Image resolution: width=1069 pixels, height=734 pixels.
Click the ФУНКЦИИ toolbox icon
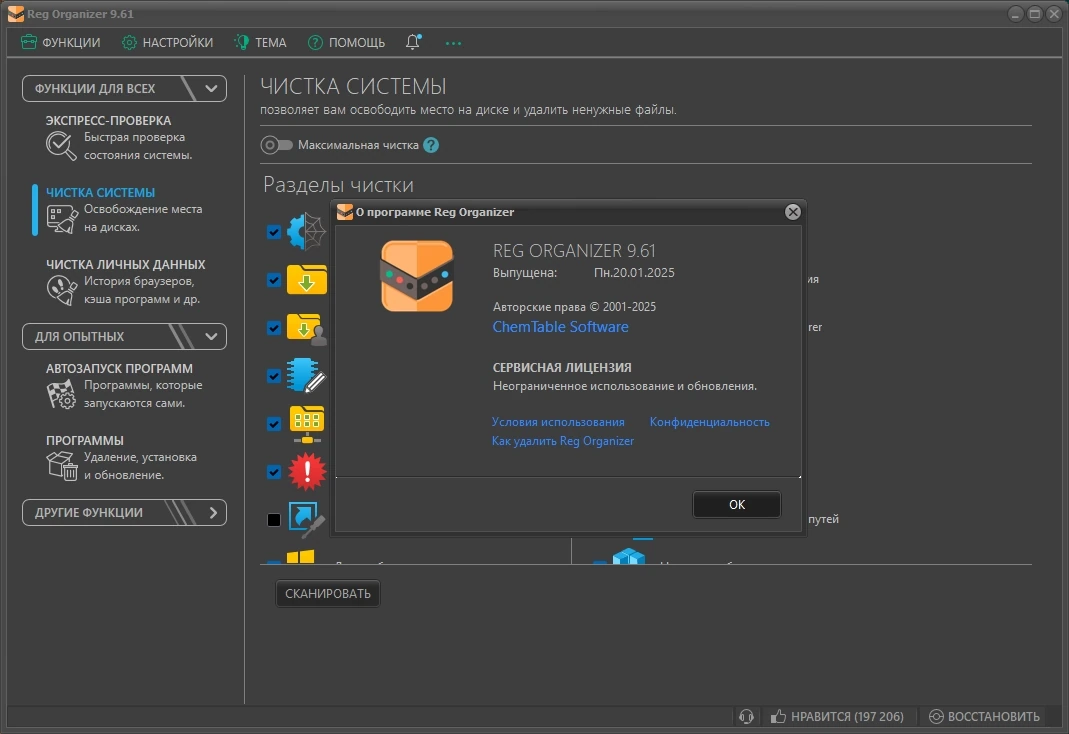pyautogui.click(x=29, y=42)
